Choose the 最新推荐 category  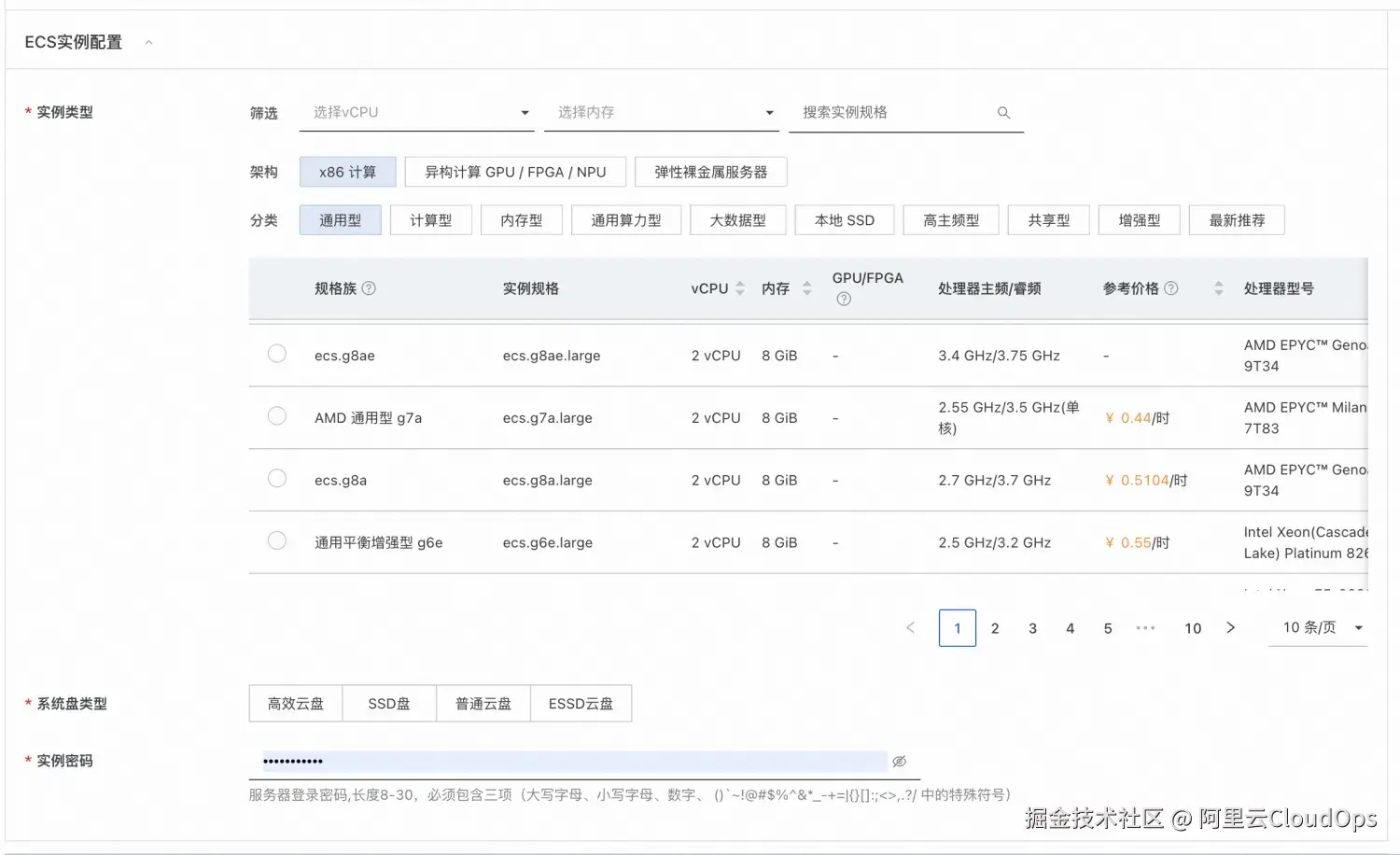[x=1238, y=220]
